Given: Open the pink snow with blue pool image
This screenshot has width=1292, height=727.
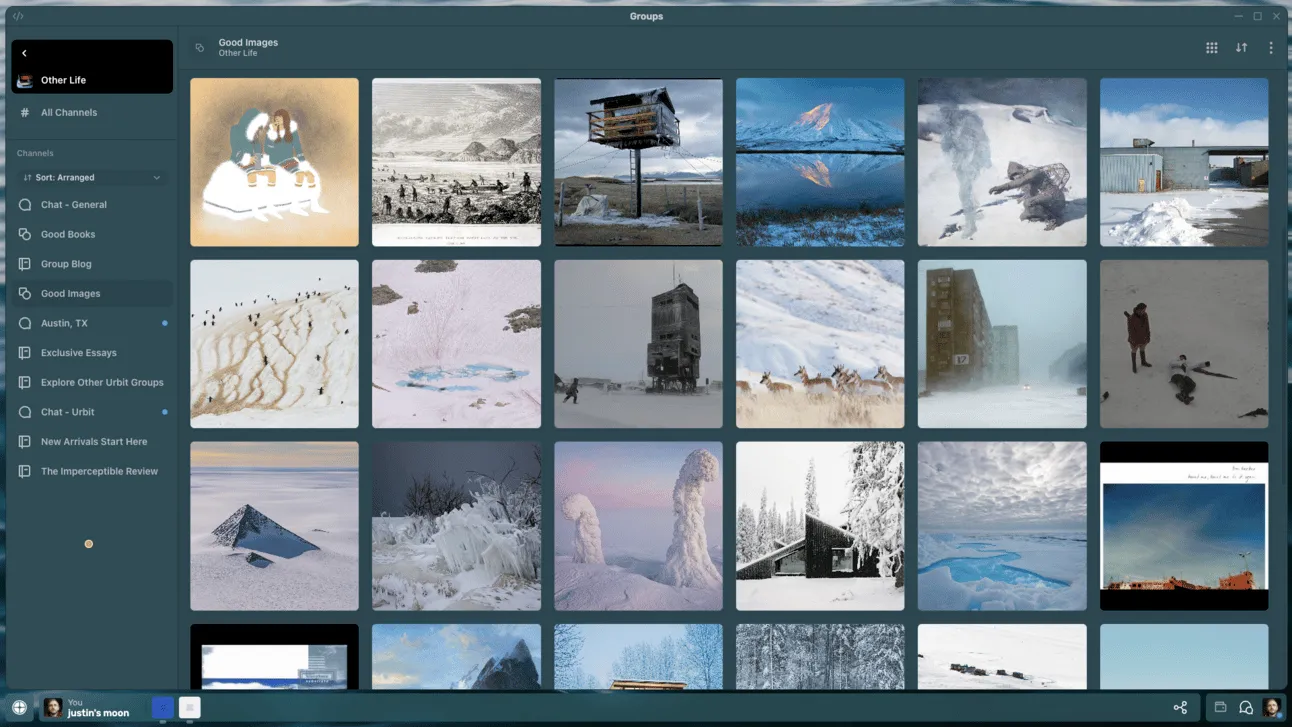Looking at the screenshot, I should pos(456,344).
